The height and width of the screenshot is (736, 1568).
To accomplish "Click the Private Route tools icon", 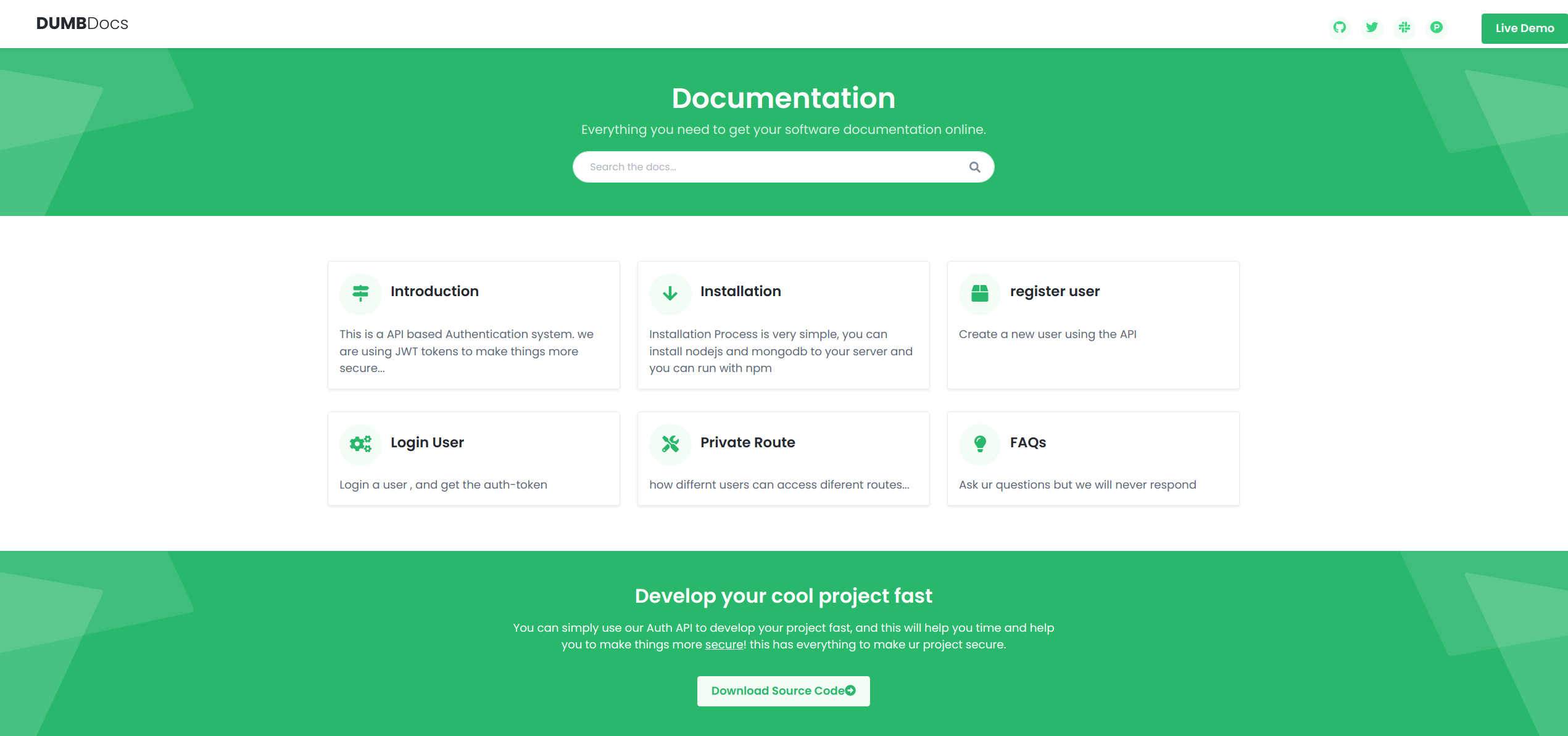I will coord(670,444).
